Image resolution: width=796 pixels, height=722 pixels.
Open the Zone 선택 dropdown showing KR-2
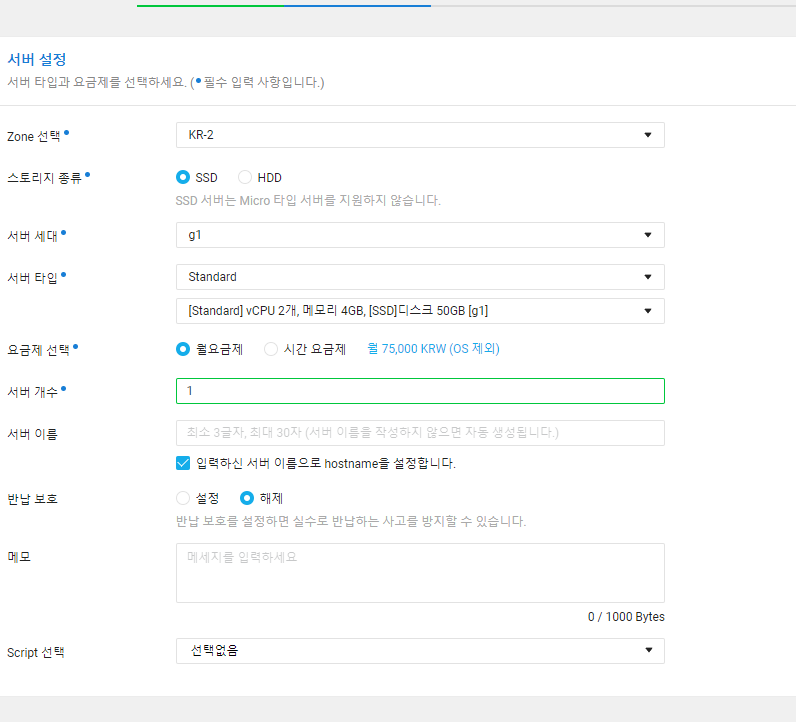420,135
